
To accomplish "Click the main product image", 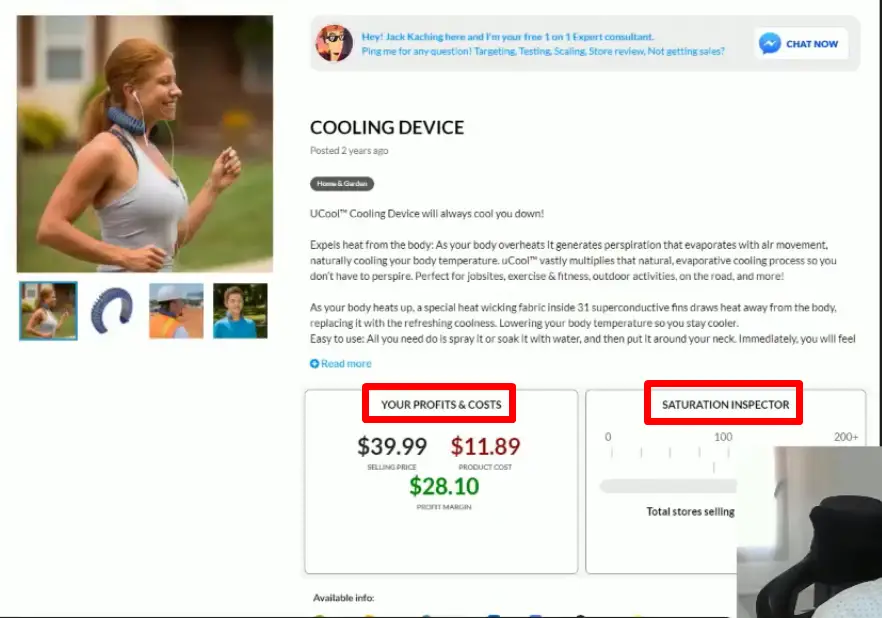I will tap(145, 144).
